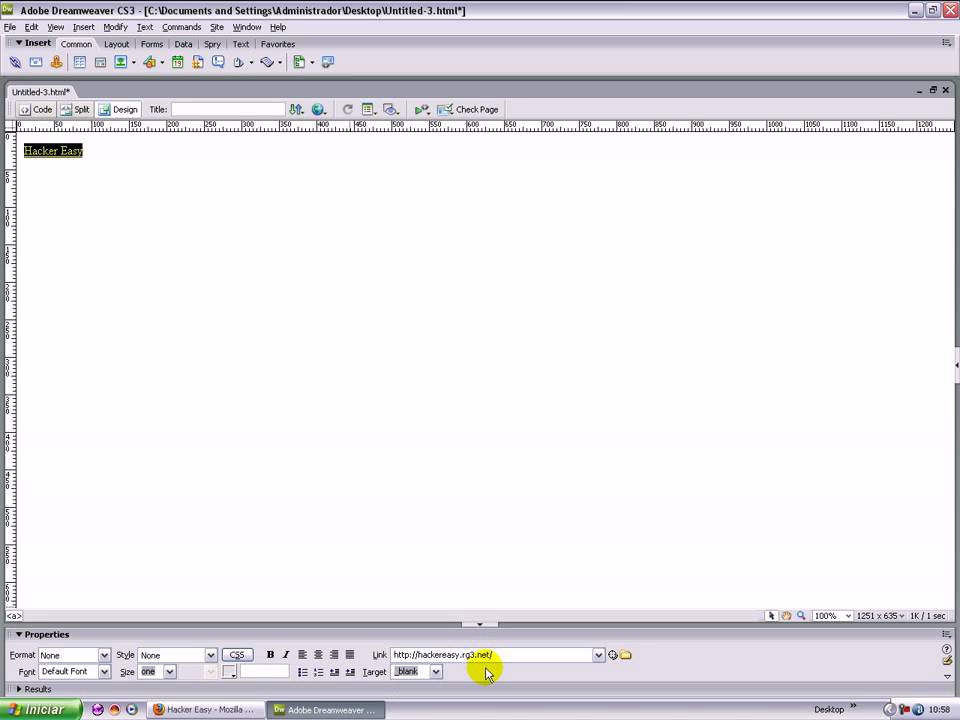Toggle Ordered List
The width and height of the screenshot is (960, 720).
318,672
